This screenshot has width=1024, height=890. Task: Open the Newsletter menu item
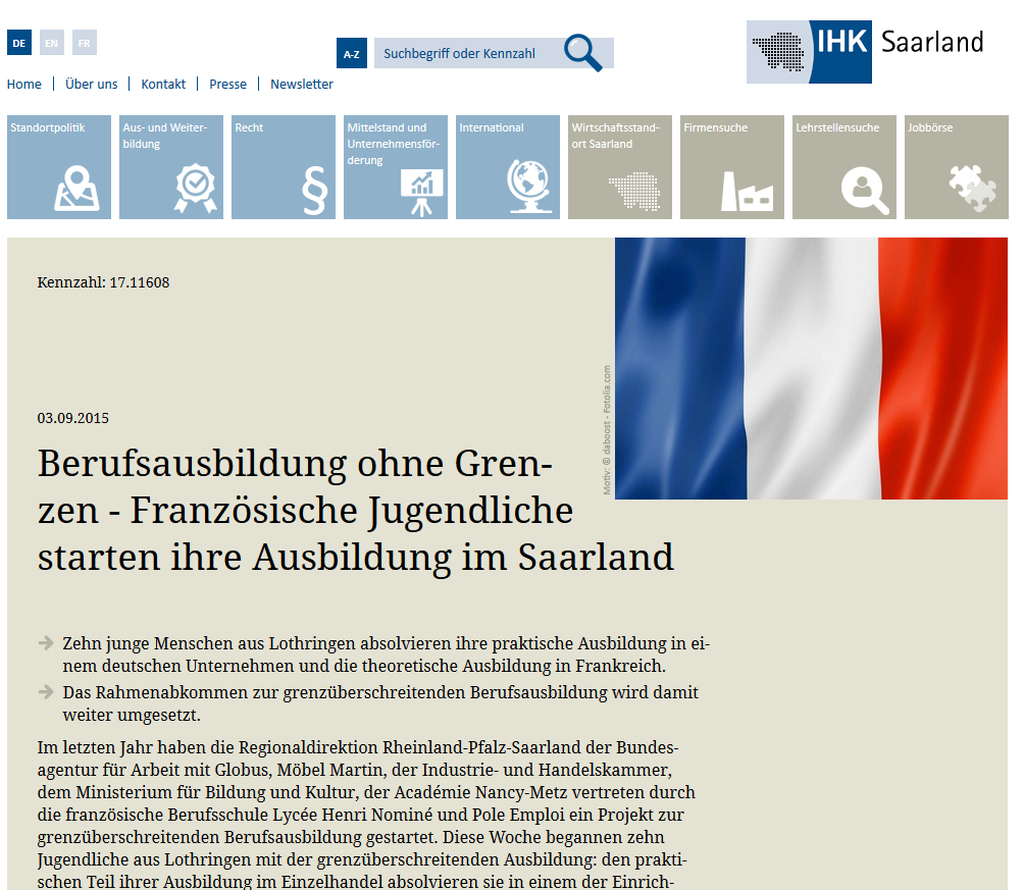point(302,84)
